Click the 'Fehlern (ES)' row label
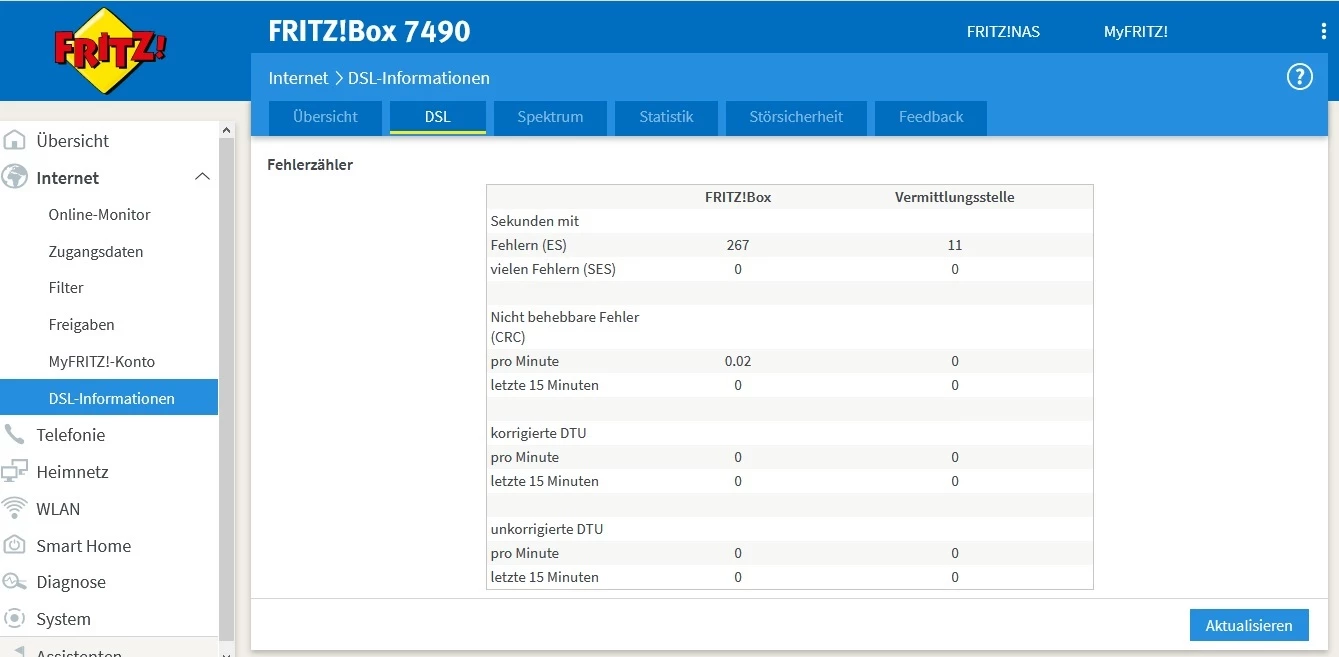 pos(529,245)
